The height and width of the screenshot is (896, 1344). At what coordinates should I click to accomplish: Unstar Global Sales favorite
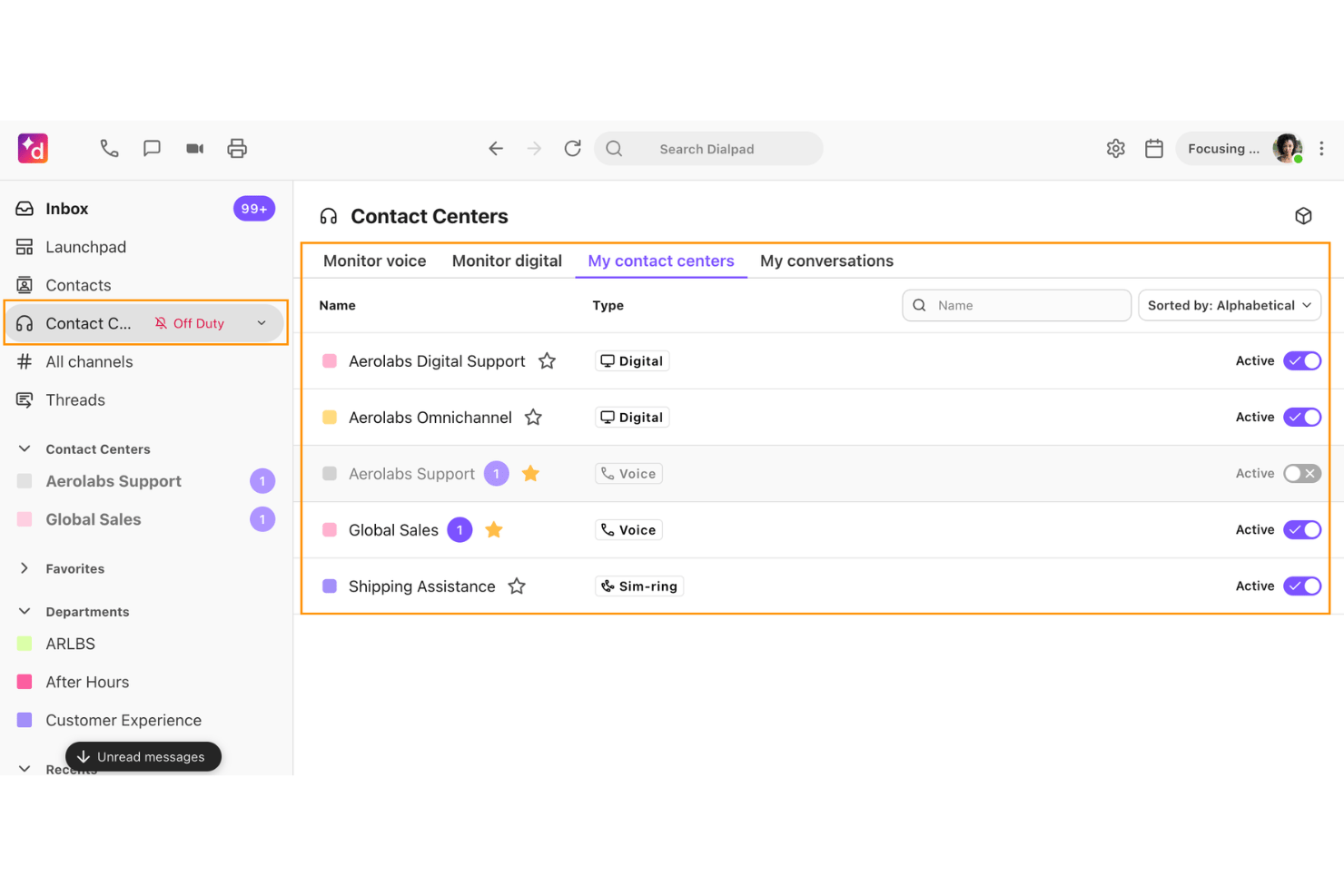pos(494,530)
